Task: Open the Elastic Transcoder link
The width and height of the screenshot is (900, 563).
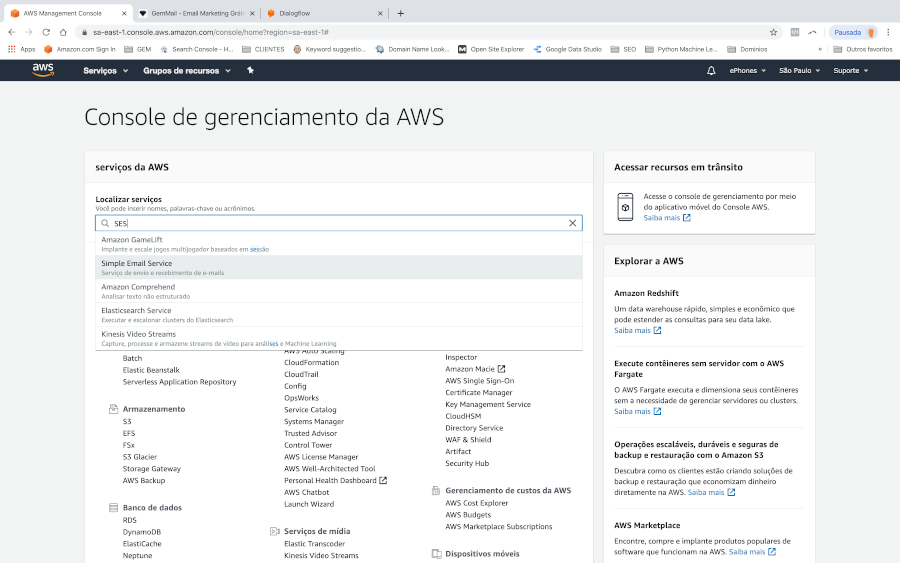Action: [315, 544]
